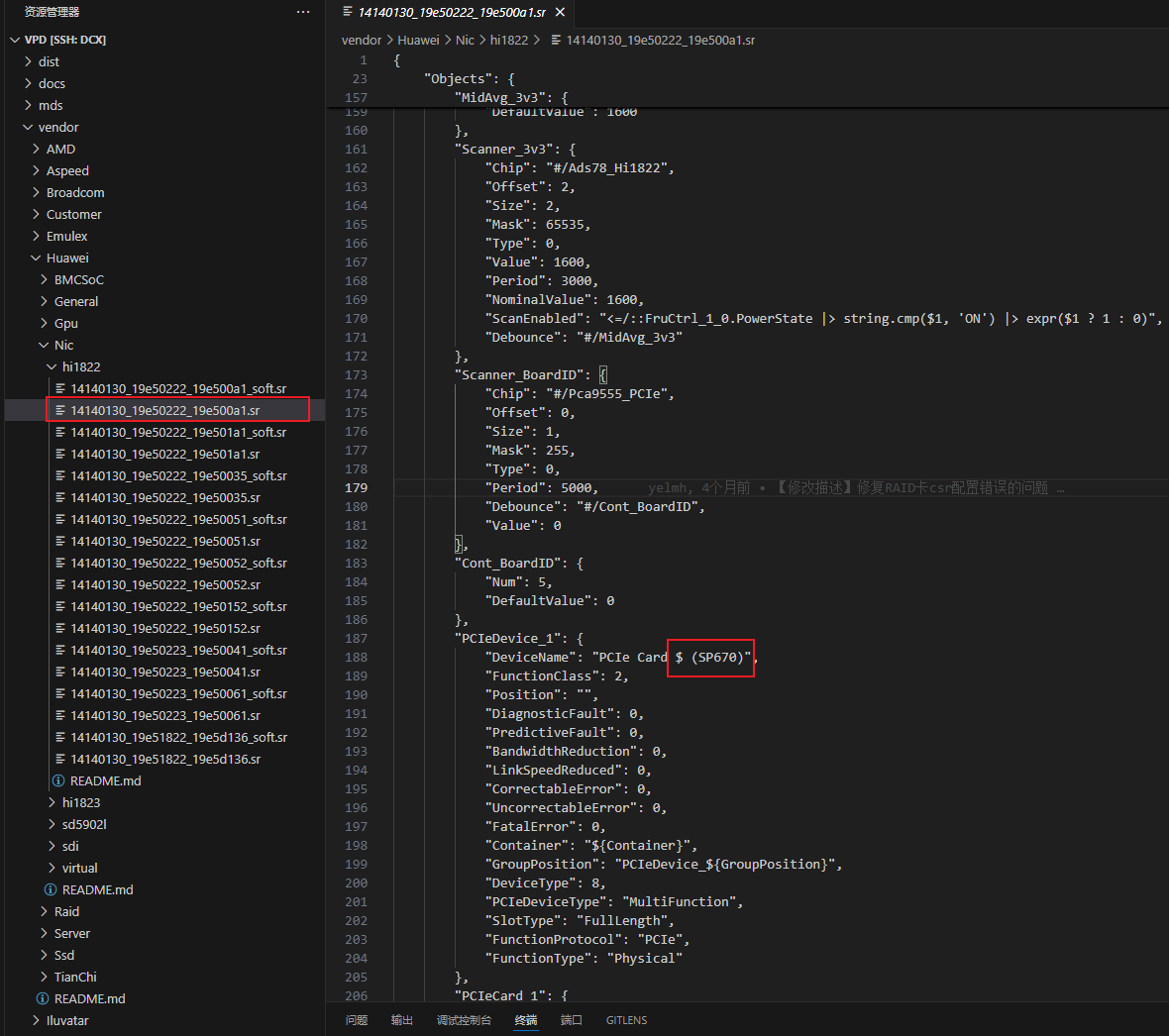The image size is (1169, 1036).
Task: Open explorer panel more actions ellipsis
Action: (303, 12)
